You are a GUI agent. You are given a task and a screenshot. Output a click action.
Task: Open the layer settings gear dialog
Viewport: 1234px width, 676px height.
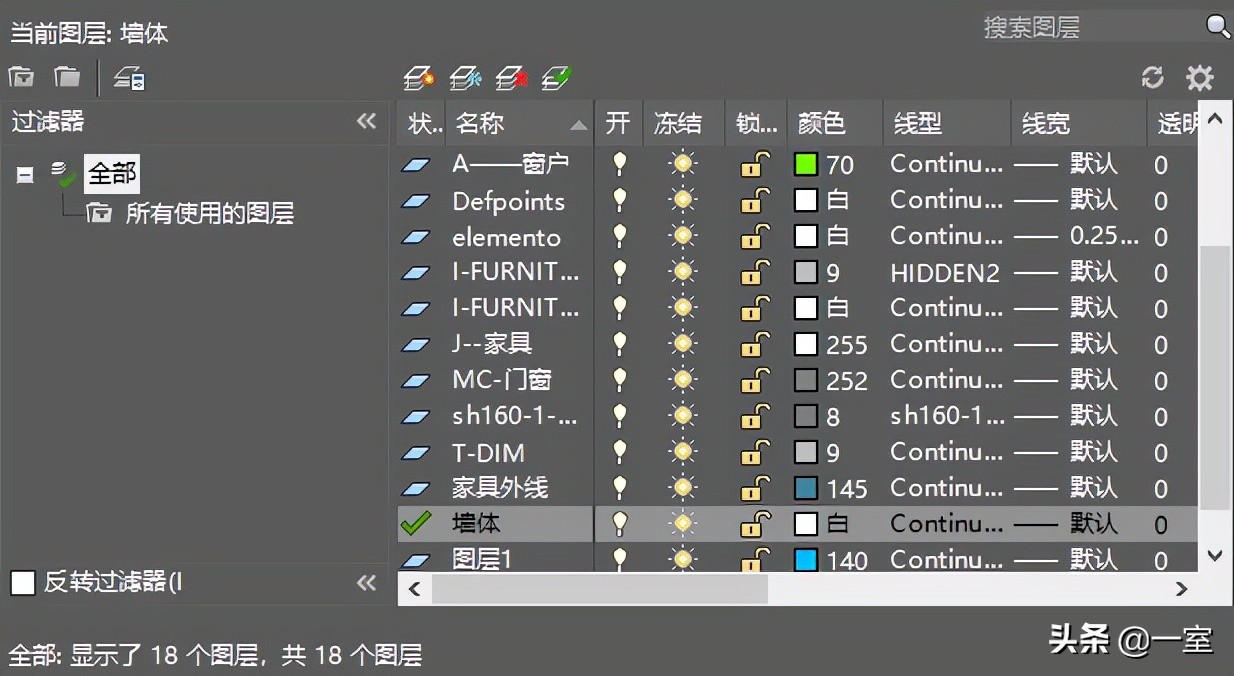1200,77
